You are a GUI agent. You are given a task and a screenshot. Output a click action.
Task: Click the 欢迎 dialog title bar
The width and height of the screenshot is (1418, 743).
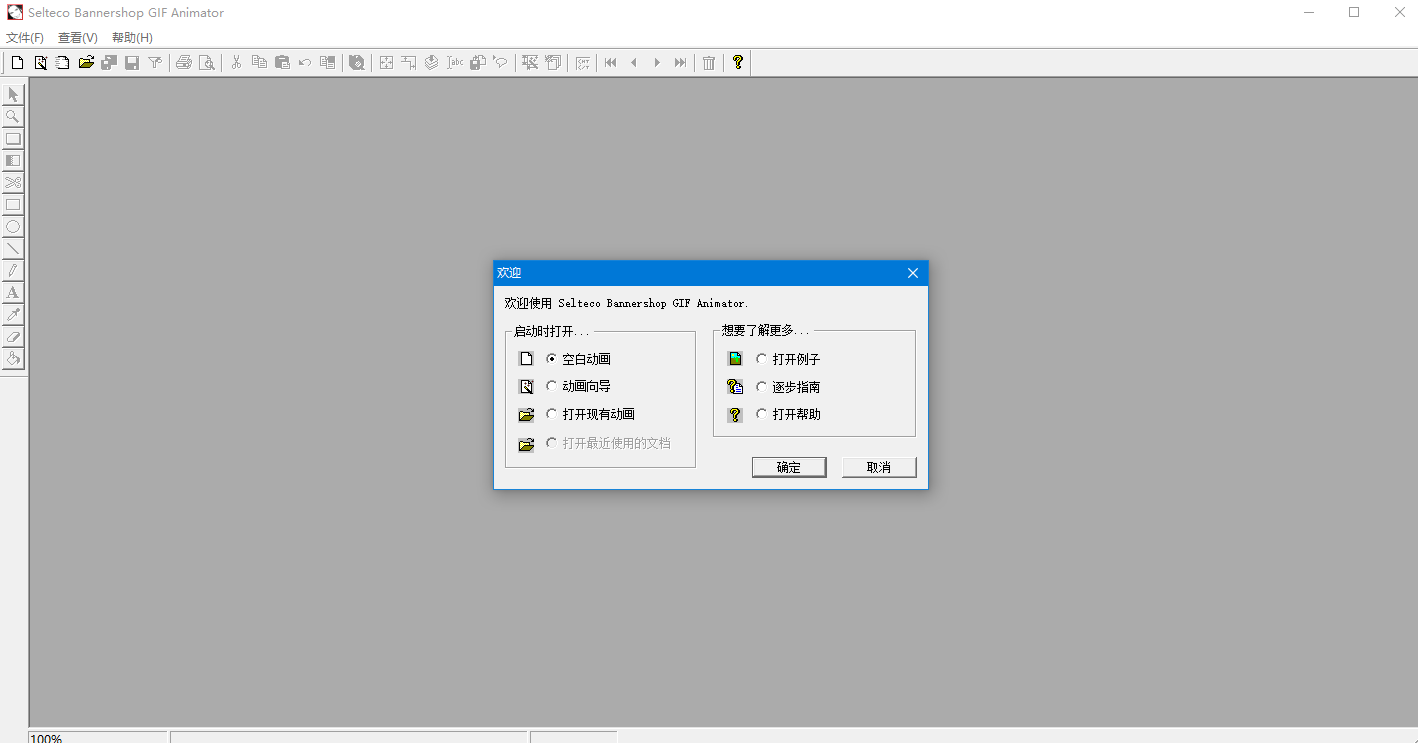pos(711,273)
